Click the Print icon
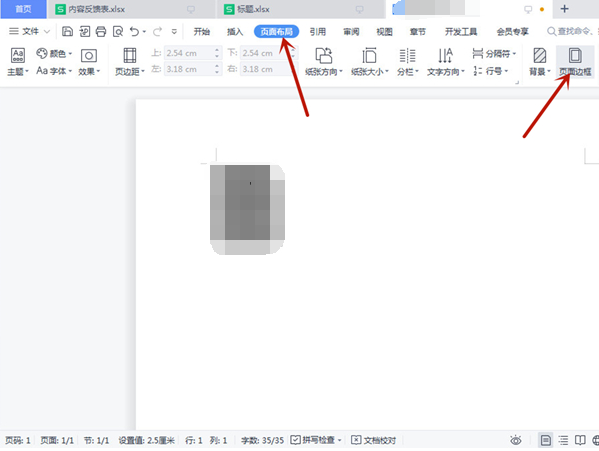The width and height of the screenshot is (599, 451). point(100,31)
